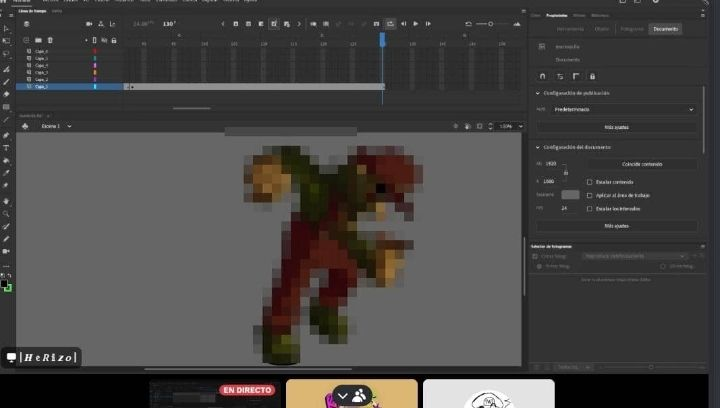
Task: Click the clip content outside stage icon
Action: (x=479, y=126)
